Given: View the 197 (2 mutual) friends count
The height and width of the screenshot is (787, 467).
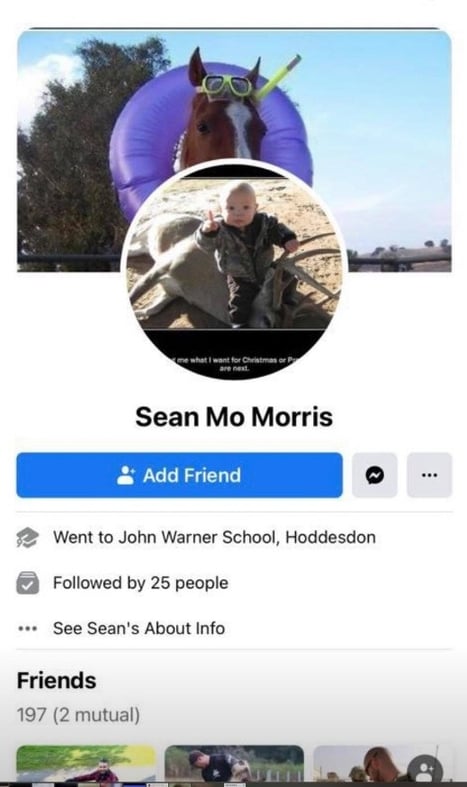Looking at the screenshot, I should click(x=78, y=714).
